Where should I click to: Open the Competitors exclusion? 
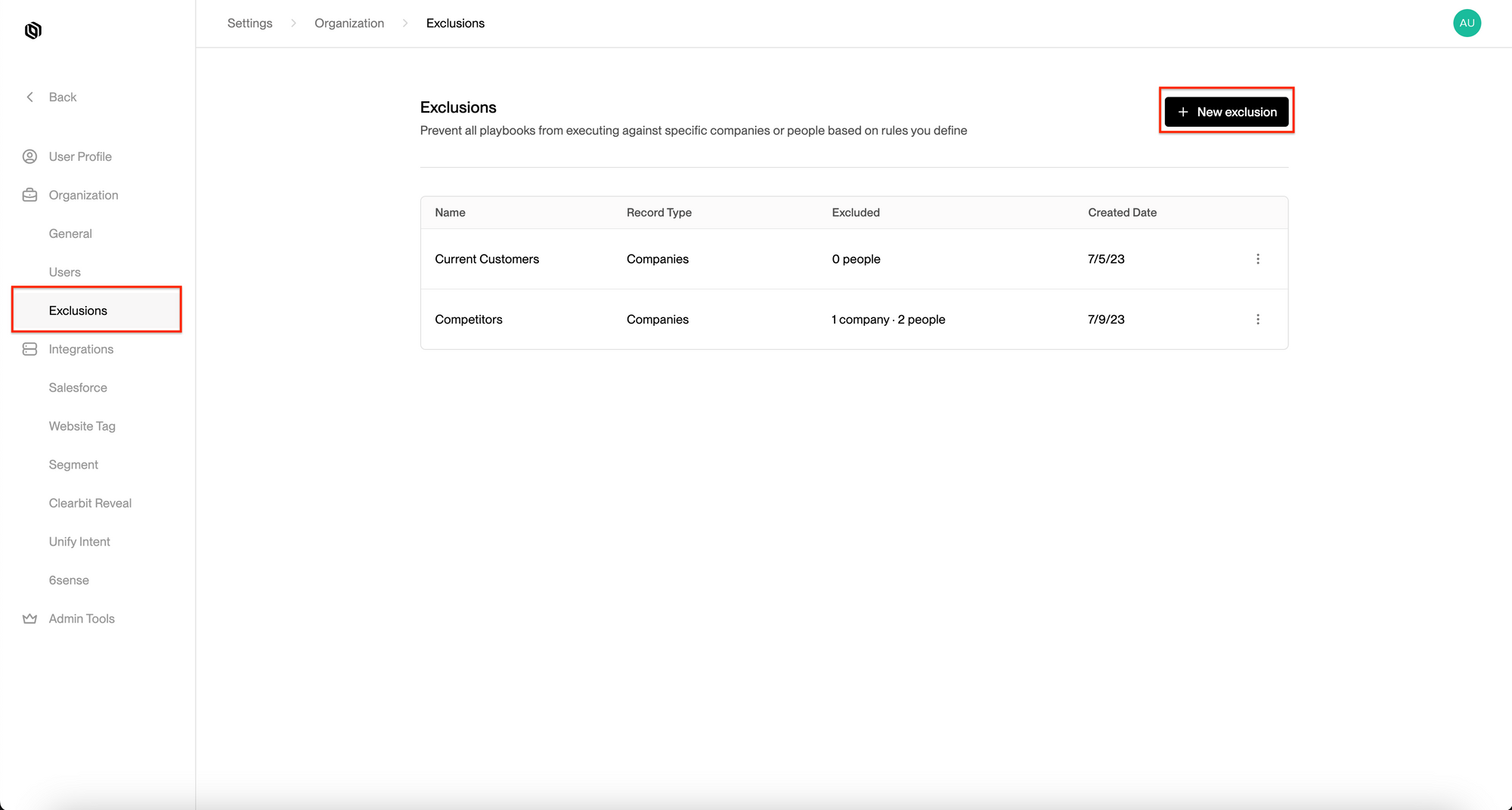pyautogui.click(x=469, y=320)
